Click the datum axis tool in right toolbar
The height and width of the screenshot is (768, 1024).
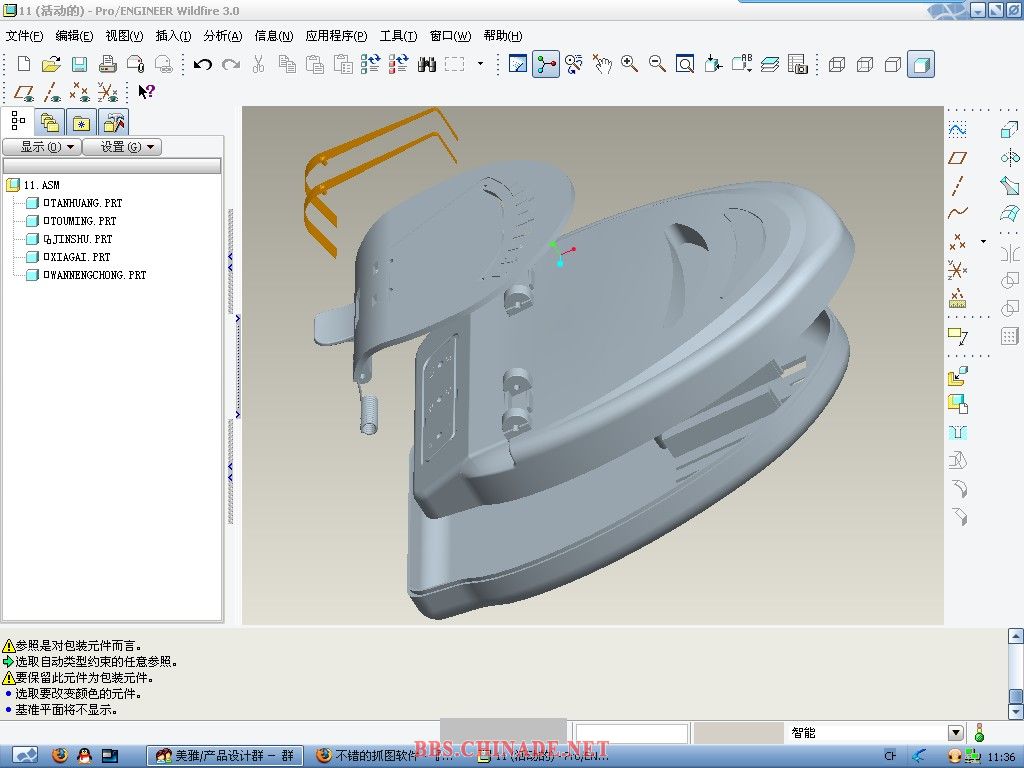(957, 186)
